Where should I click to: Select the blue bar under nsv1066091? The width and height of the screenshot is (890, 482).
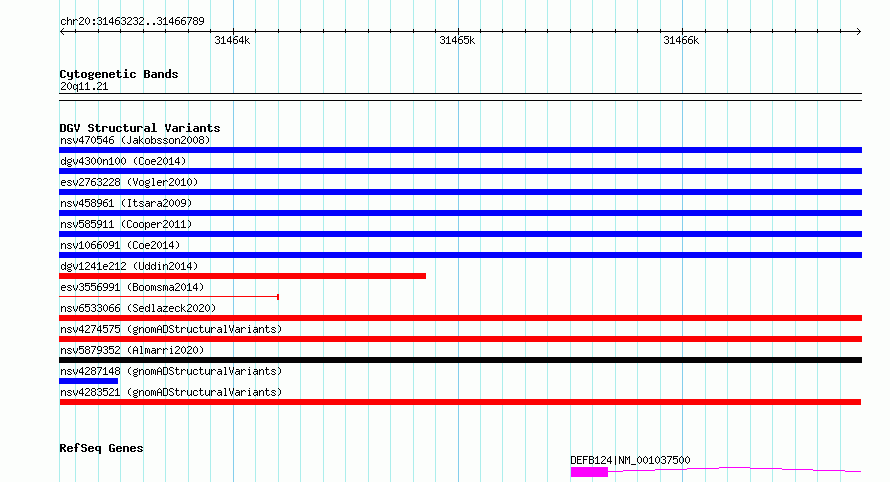pyautogui.click(x=460, y=255)
